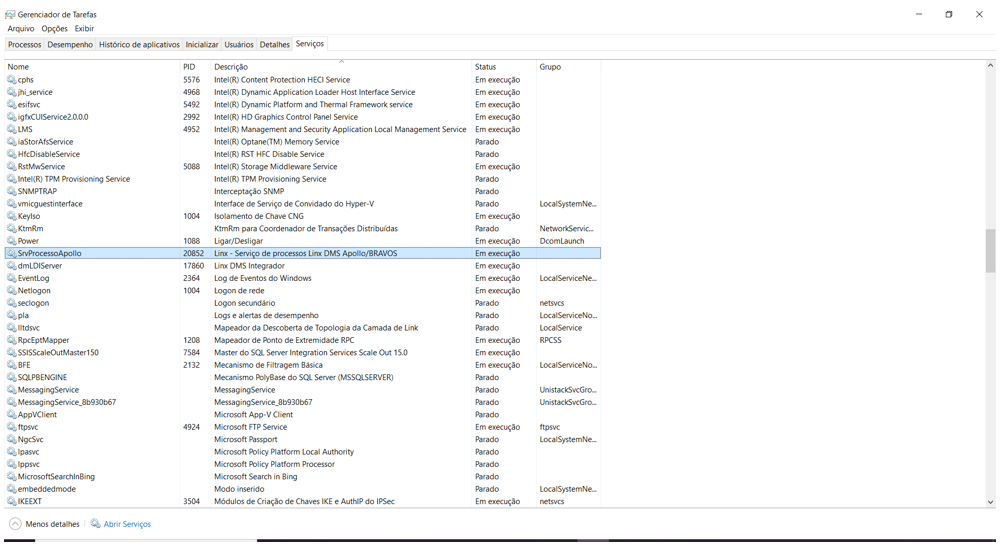Click the gear icon next to LMS
Viewport: 1002px width, 552px height.
(12, 129)
